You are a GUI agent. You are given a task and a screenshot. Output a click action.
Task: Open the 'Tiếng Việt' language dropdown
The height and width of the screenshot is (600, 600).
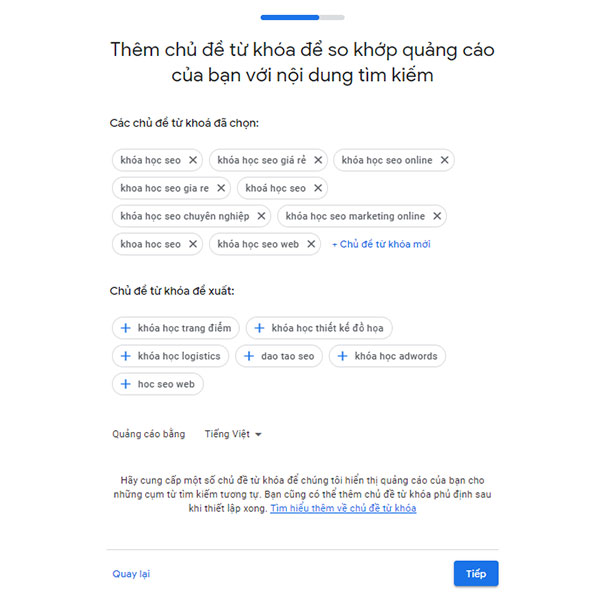233,434
